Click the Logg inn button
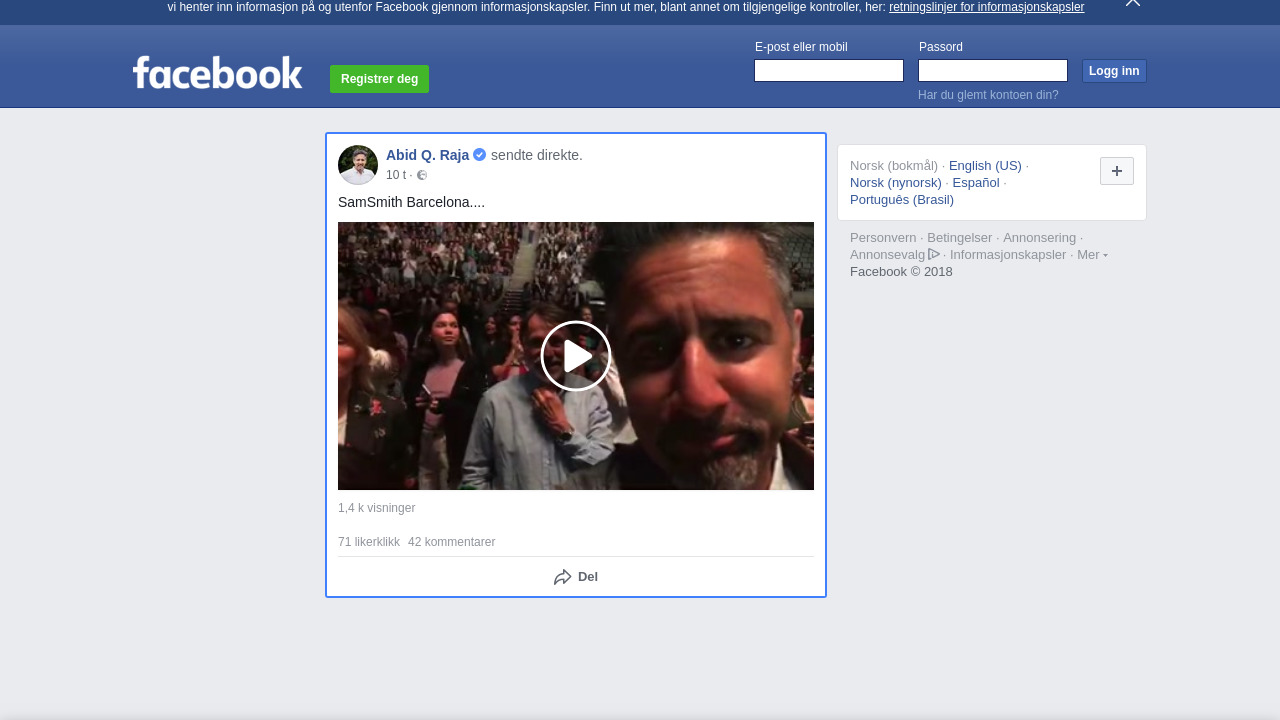The image size is (1280, 720). pyautogui.click(x=1114, y=71)
